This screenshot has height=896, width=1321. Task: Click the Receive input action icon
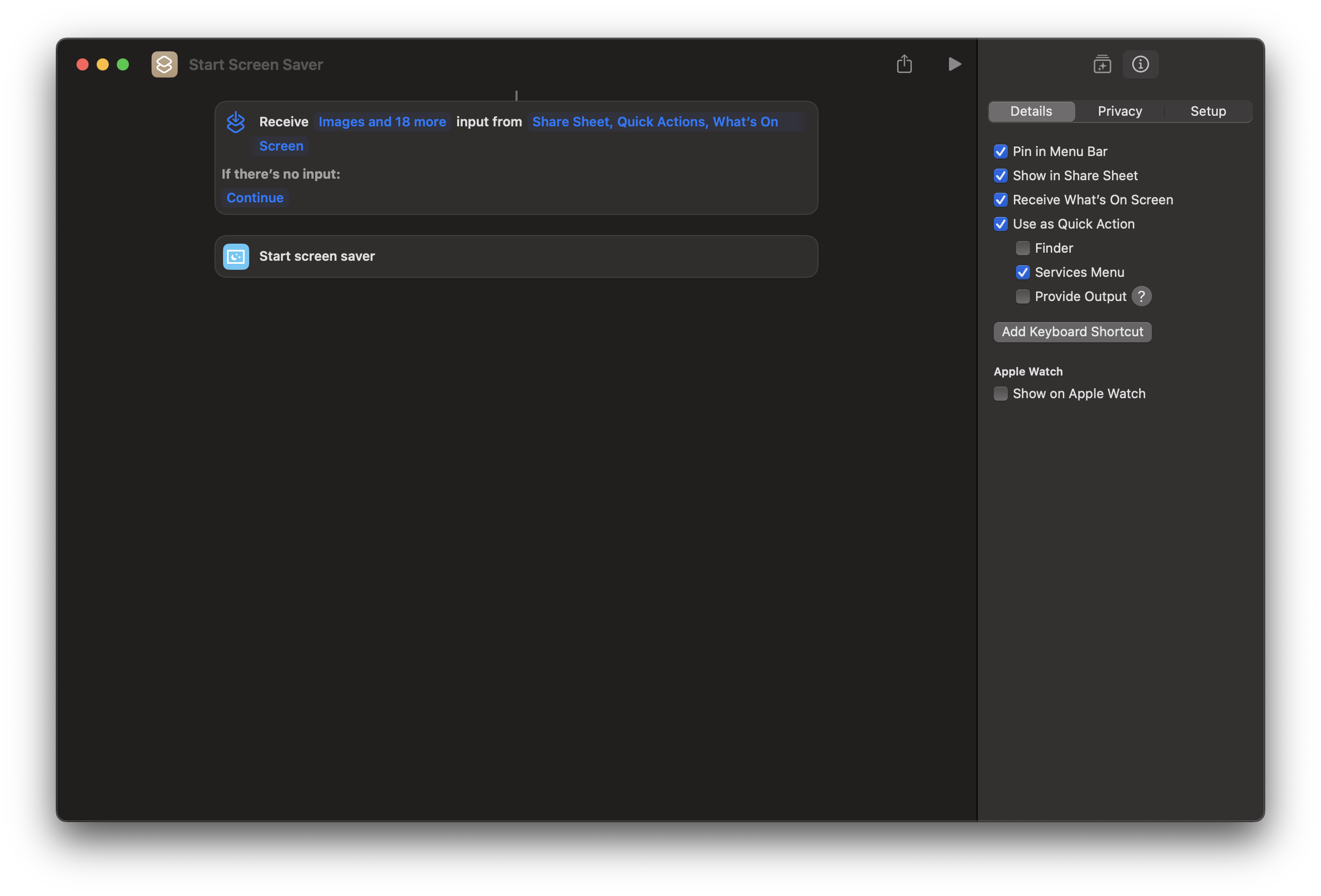click(235, 122)
